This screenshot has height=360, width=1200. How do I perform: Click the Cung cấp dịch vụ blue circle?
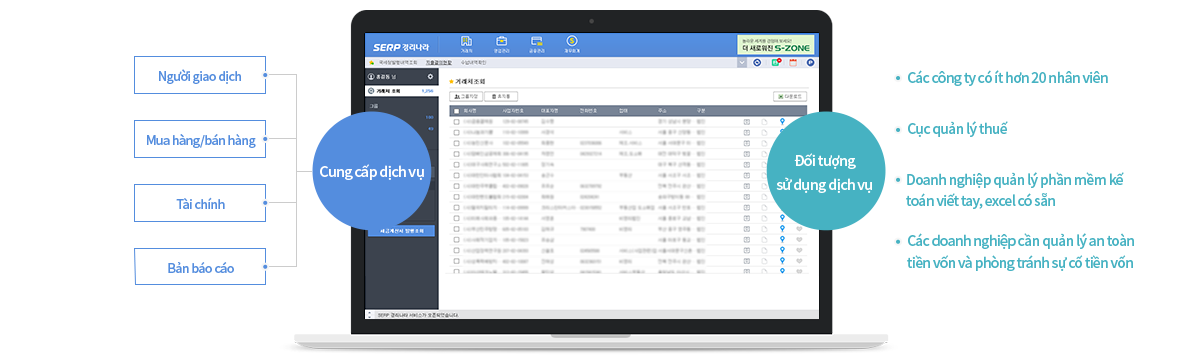point(371,171)
